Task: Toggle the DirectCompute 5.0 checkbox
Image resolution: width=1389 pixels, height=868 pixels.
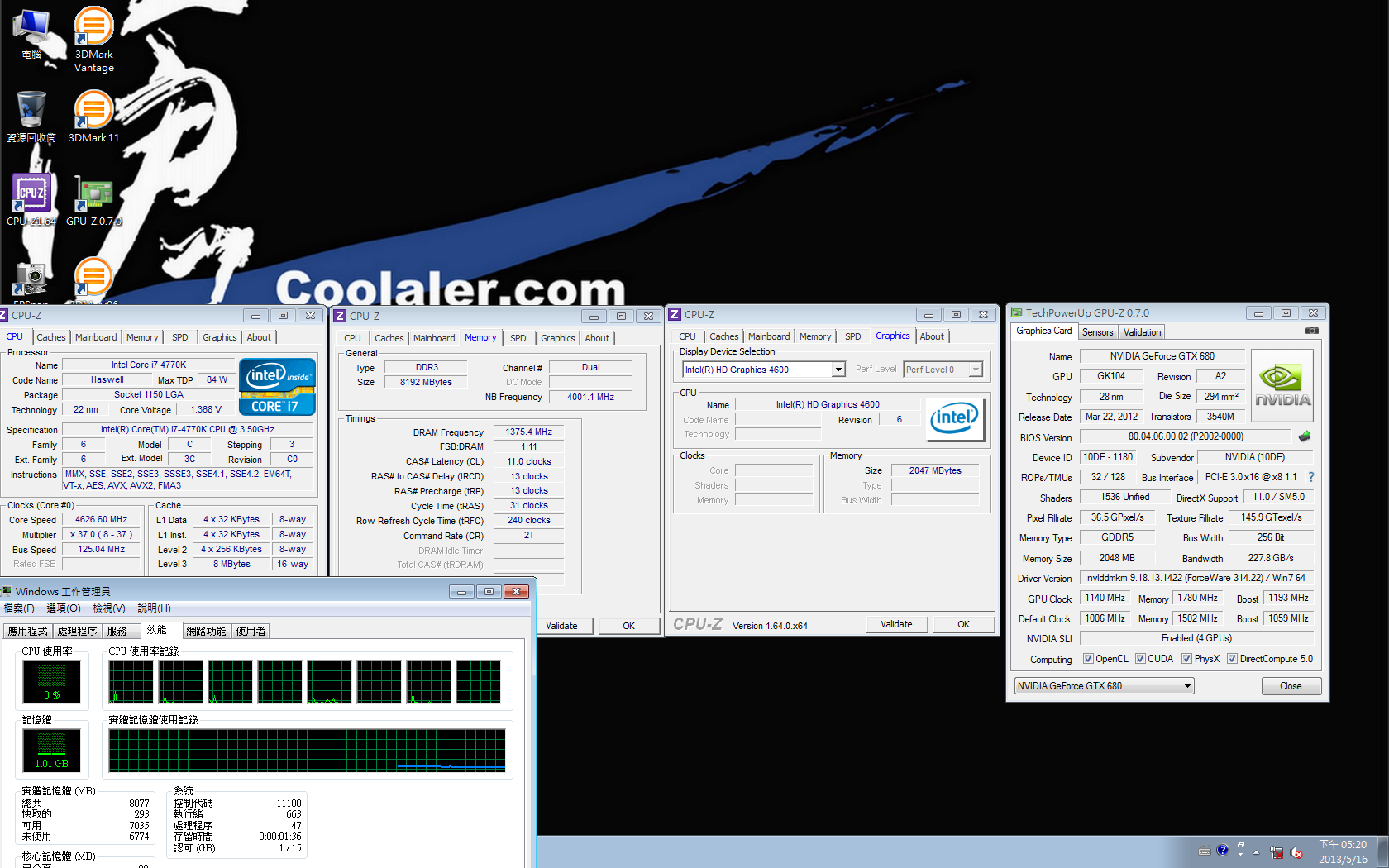Action: click(1232, 659)
